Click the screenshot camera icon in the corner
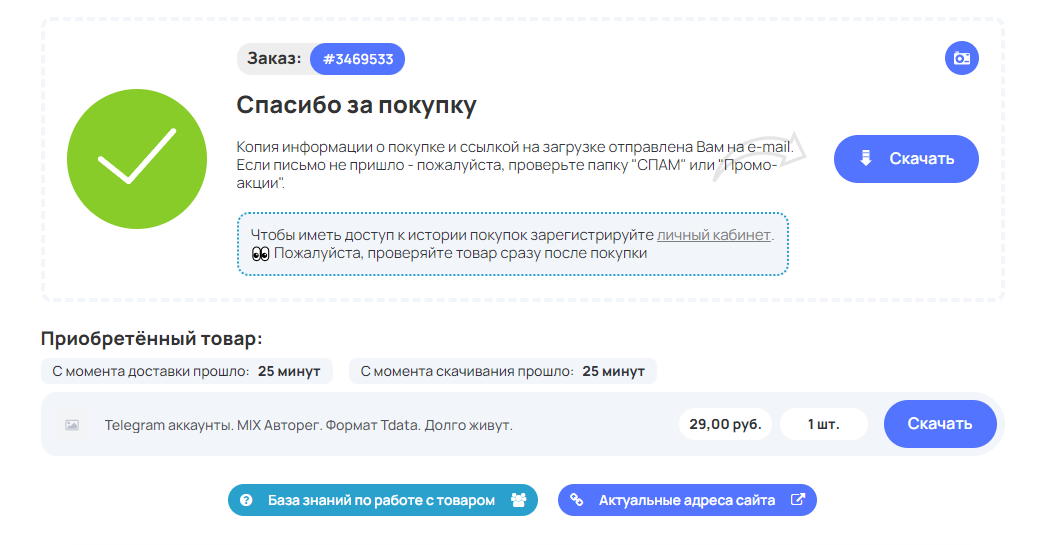 tap(961, 58)
